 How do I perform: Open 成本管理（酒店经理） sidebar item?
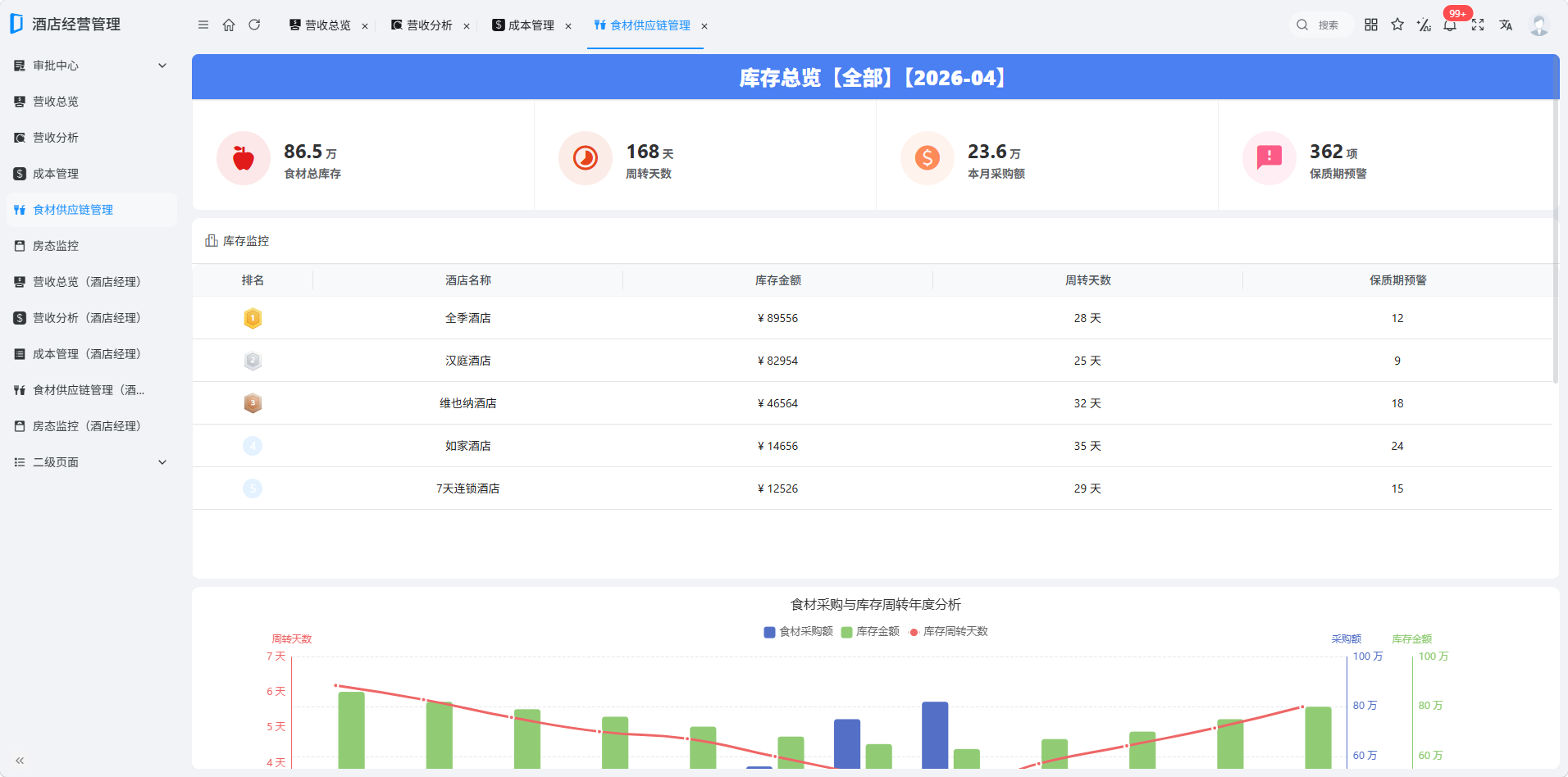pos(91,354)
